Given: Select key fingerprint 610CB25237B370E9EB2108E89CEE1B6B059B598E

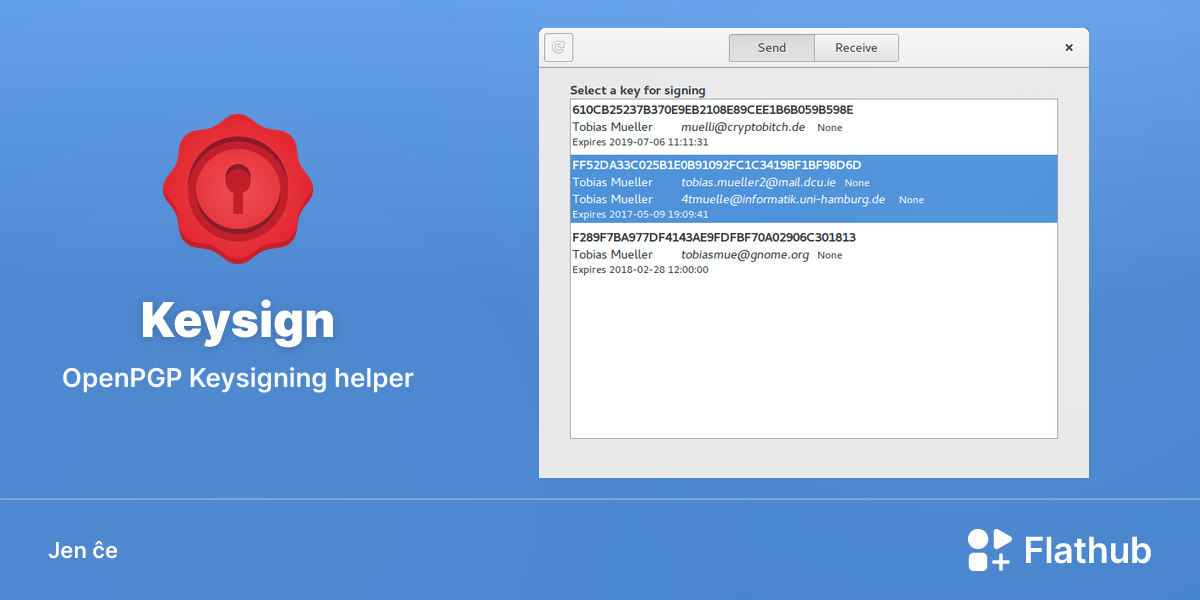Looking at the screenshot, I should 713,109.
